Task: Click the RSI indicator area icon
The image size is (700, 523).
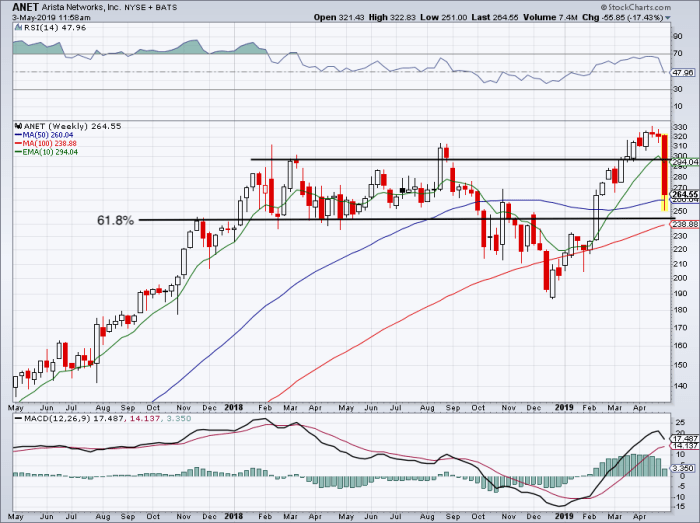Action: click(x=18, y=28)
